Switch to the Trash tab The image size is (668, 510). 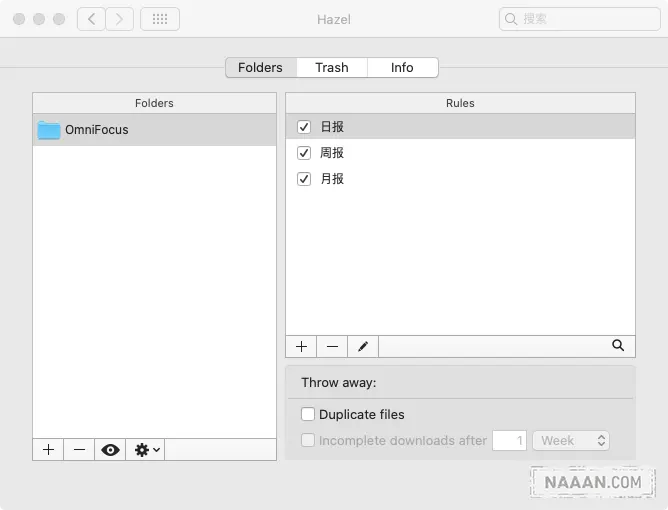(331, 68)
